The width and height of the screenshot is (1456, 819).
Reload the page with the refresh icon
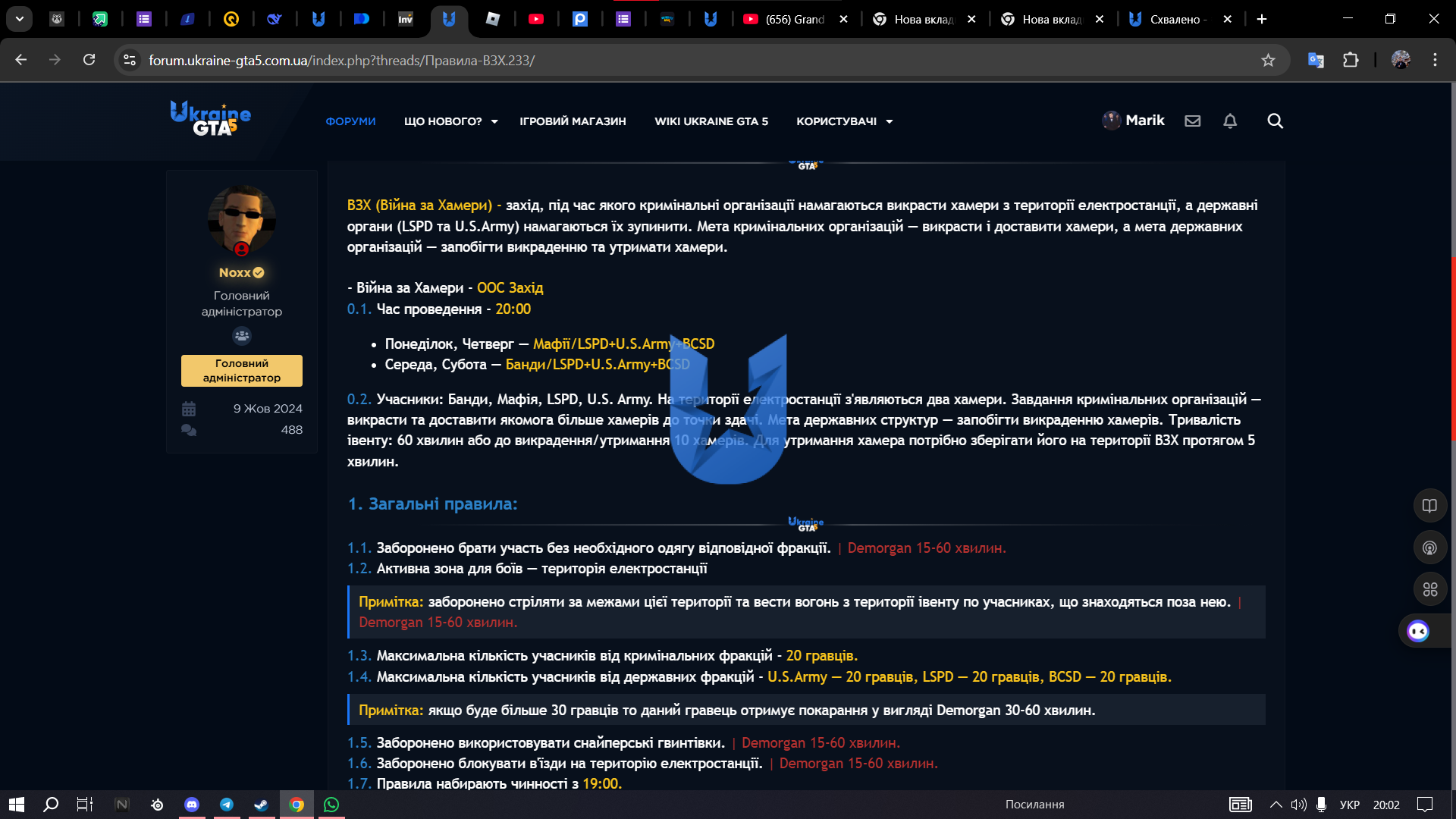[89, 60]
